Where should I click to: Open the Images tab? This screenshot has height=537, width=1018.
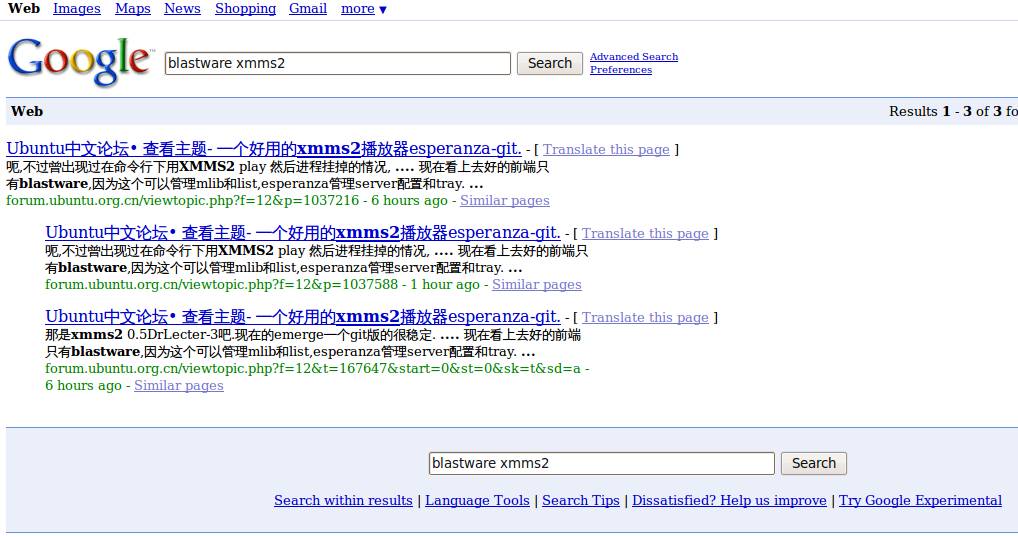(x=77, y=9)
